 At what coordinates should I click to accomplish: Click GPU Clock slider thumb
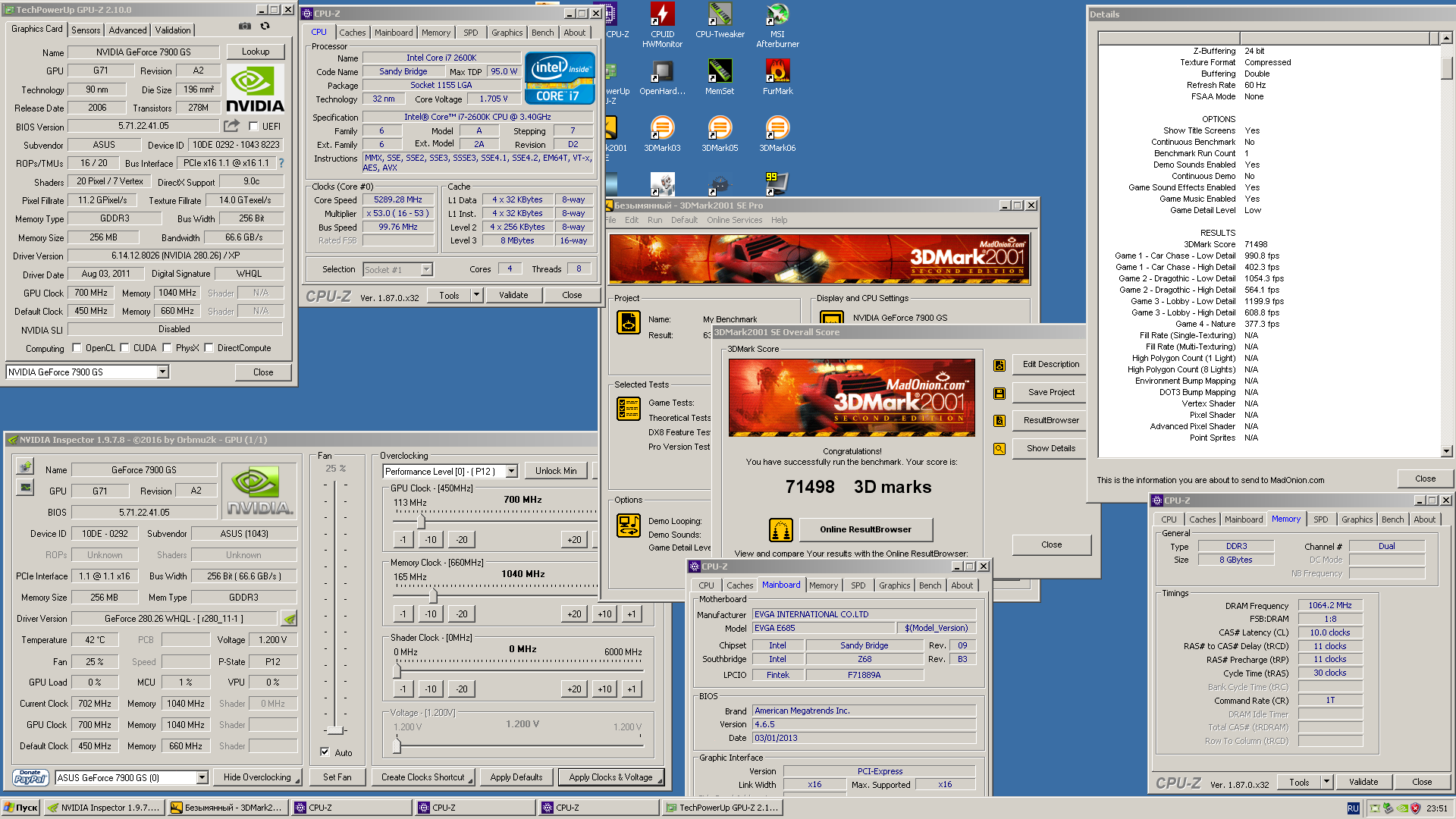[421, 522]
